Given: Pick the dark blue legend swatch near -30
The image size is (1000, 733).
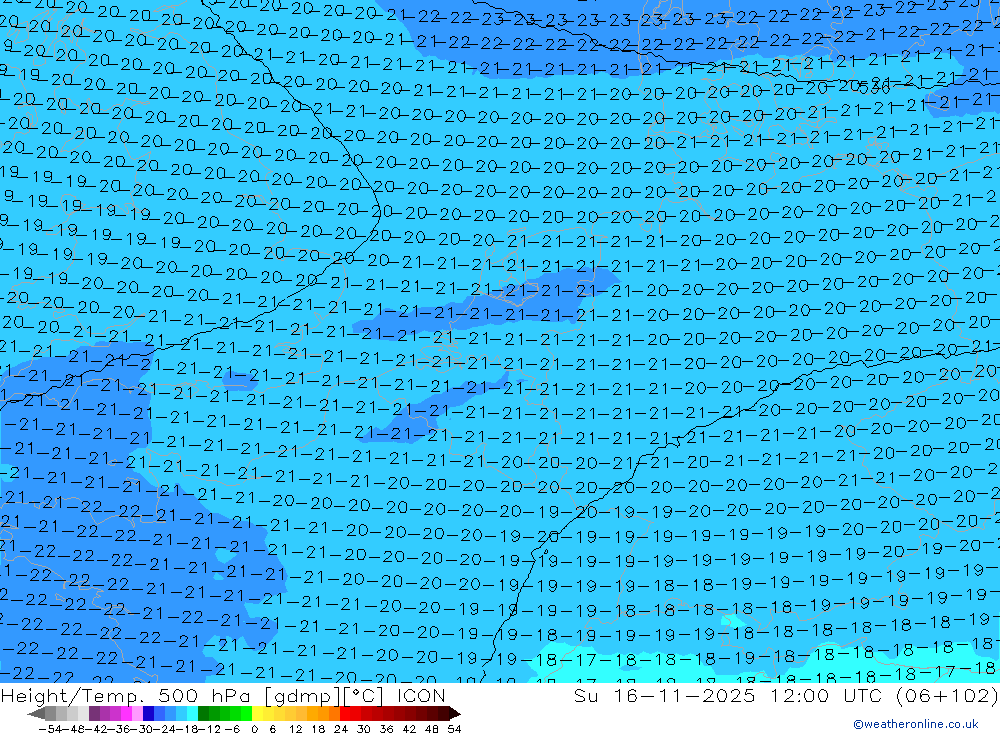Looking at the screenshot, I should (148, 714).
